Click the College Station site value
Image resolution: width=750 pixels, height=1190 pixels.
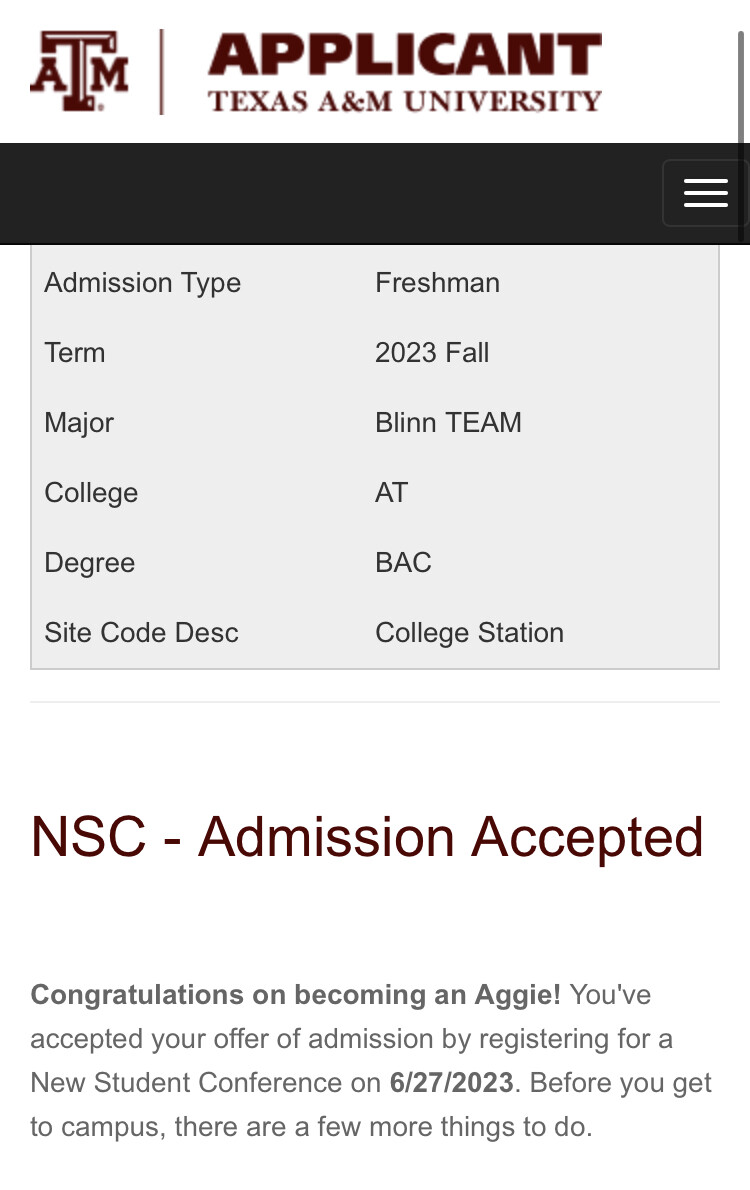[469, 633]
